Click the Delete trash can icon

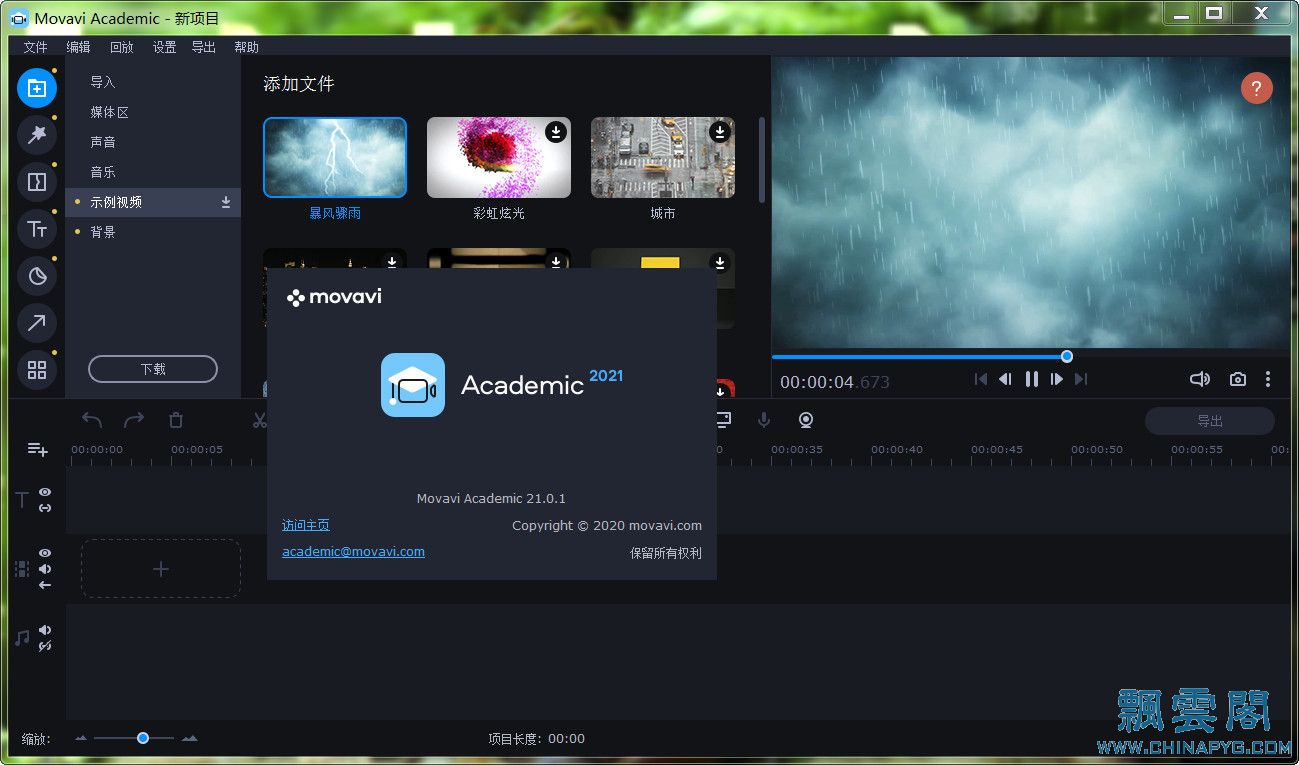pos(176,420)
